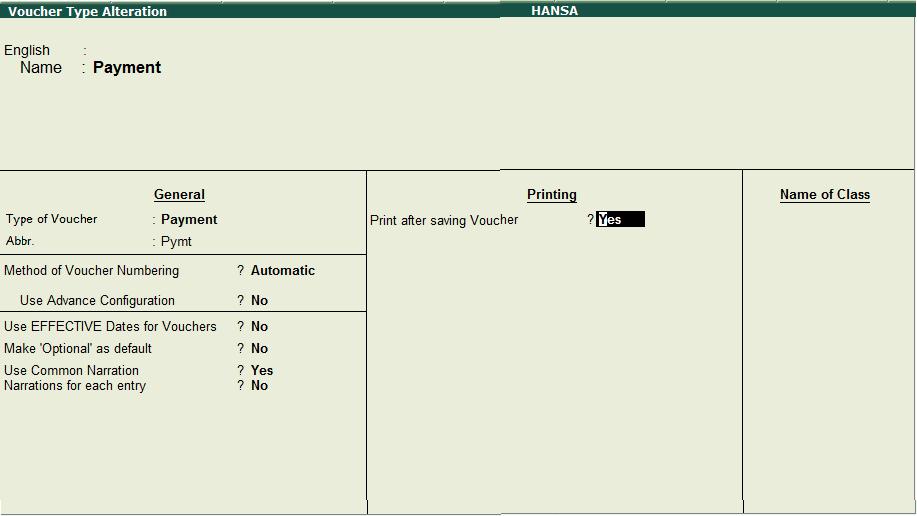The width and height of the screenshot is (917, 516).
Task: Click the HANSA company name in title bar
Action: [x=554, y=11]
